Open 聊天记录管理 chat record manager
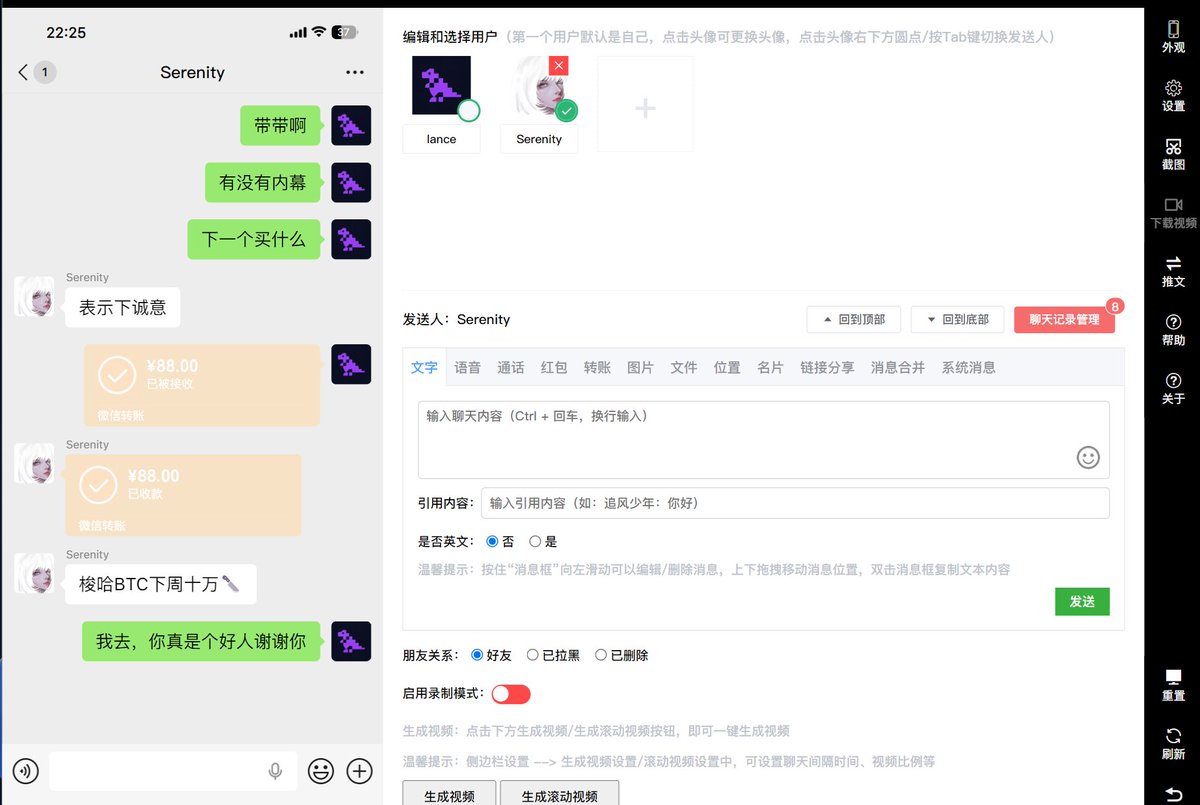 click(x=1064, y=319)
